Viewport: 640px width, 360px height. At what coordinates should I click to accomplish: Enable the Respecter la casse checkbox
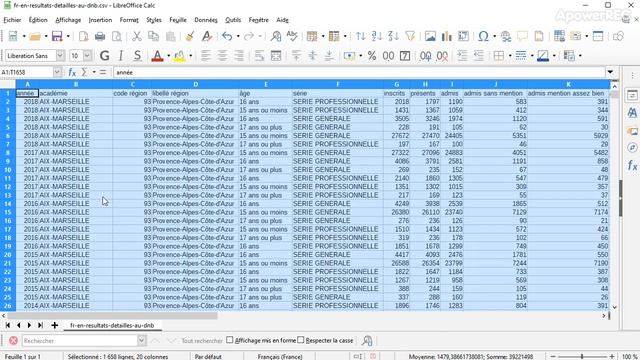pos(301,340)
